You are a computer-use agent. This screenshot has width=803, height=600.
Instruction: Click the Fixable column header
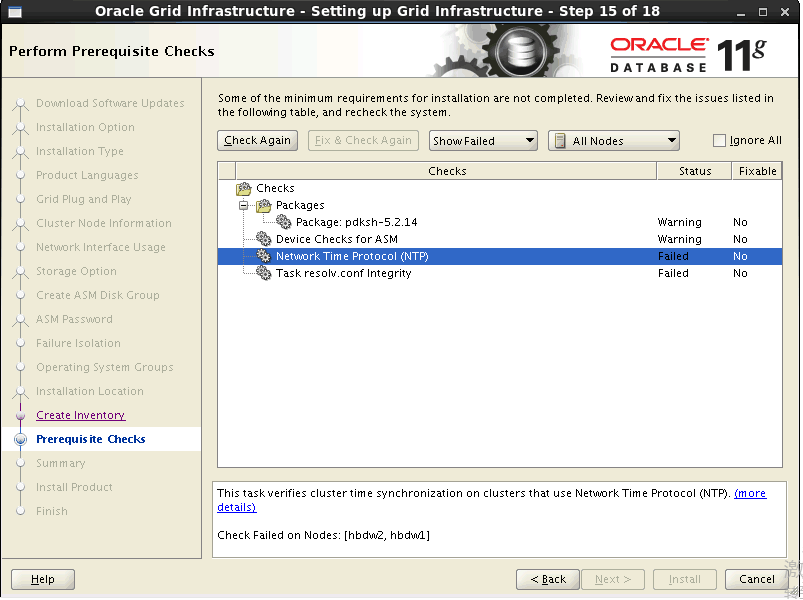point(757,171)
